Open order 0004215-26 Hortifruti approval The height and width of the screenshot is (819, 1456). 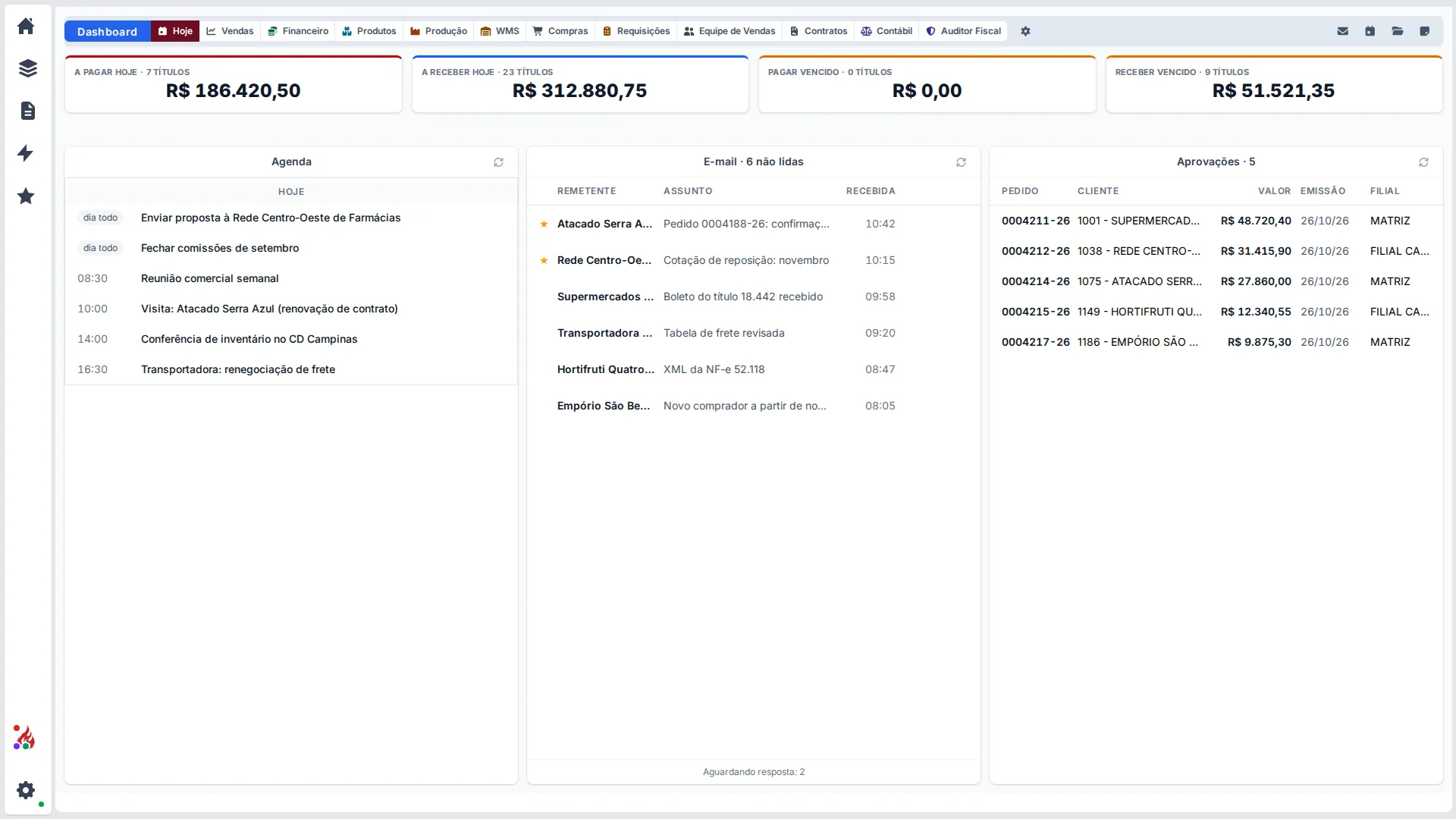[1216, 312]
